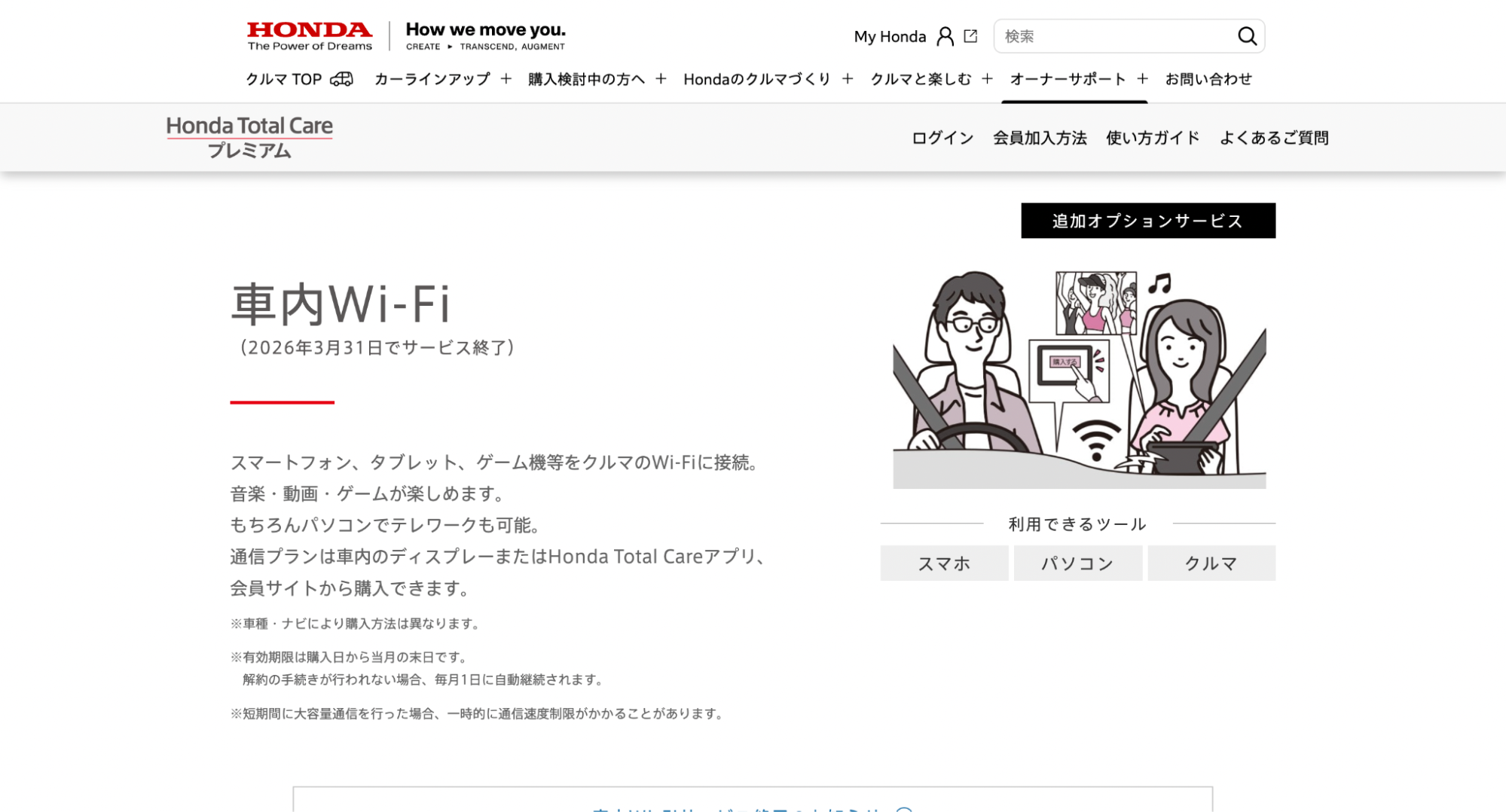Click the search magnifier icon
1506x812 pixels.
[x=1247, y=35]
